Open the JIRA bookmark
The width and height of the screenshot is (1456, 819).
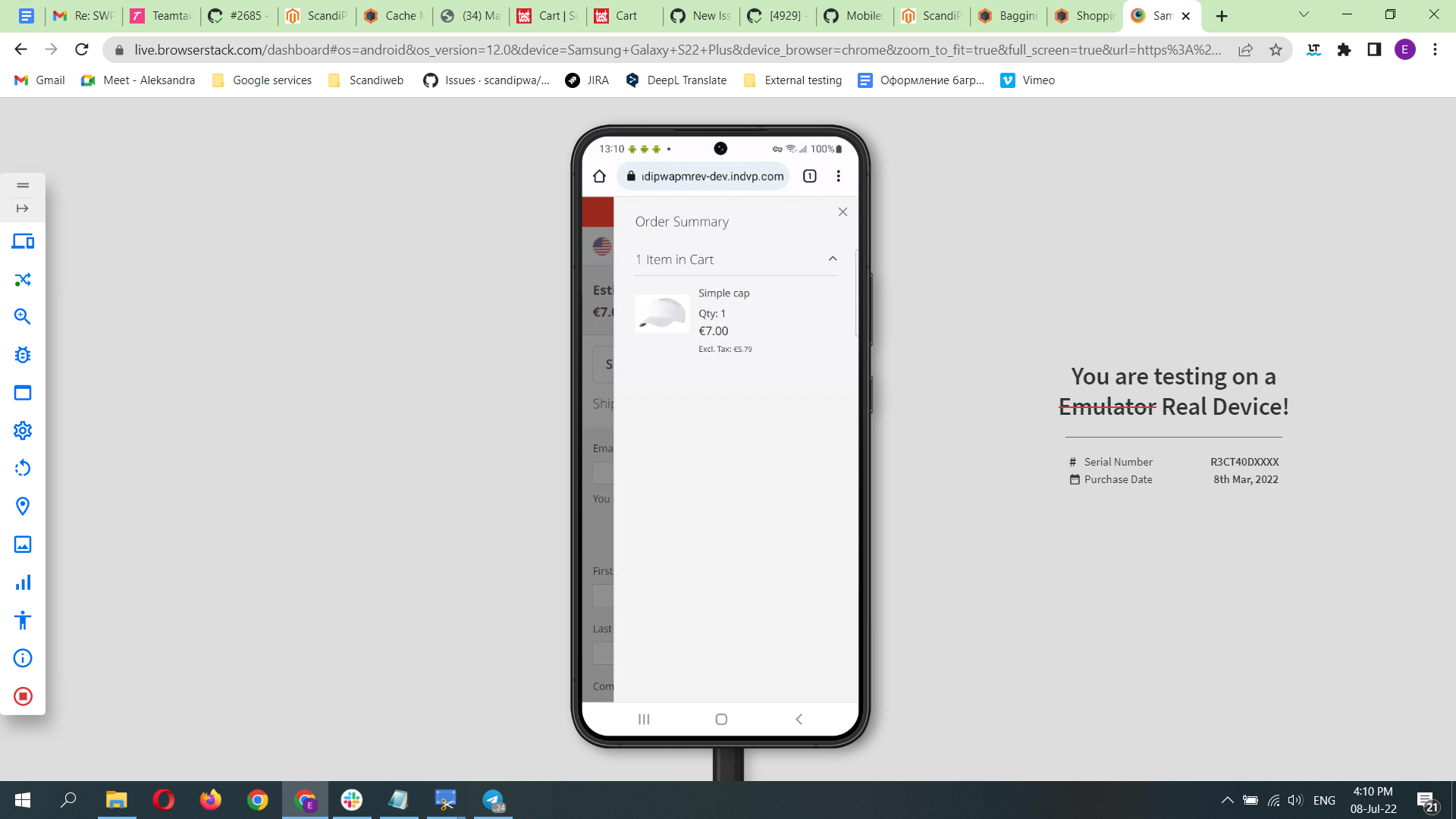click(x=588, y=80)
